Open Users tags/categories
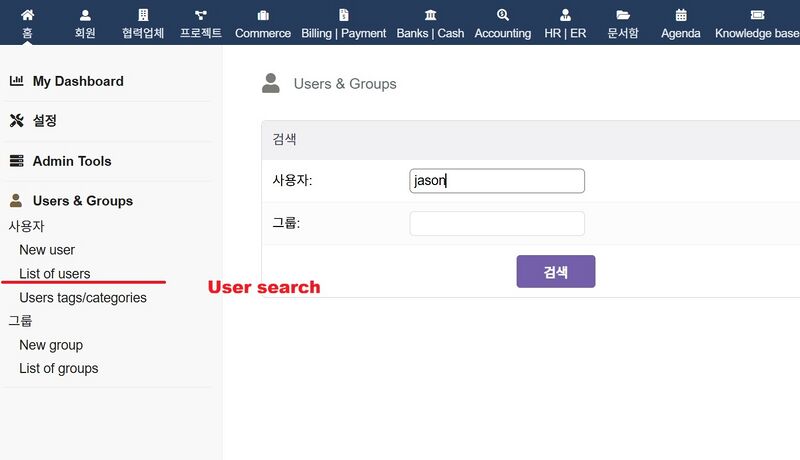This screenshot has width=800, height=460. (83, 298)
